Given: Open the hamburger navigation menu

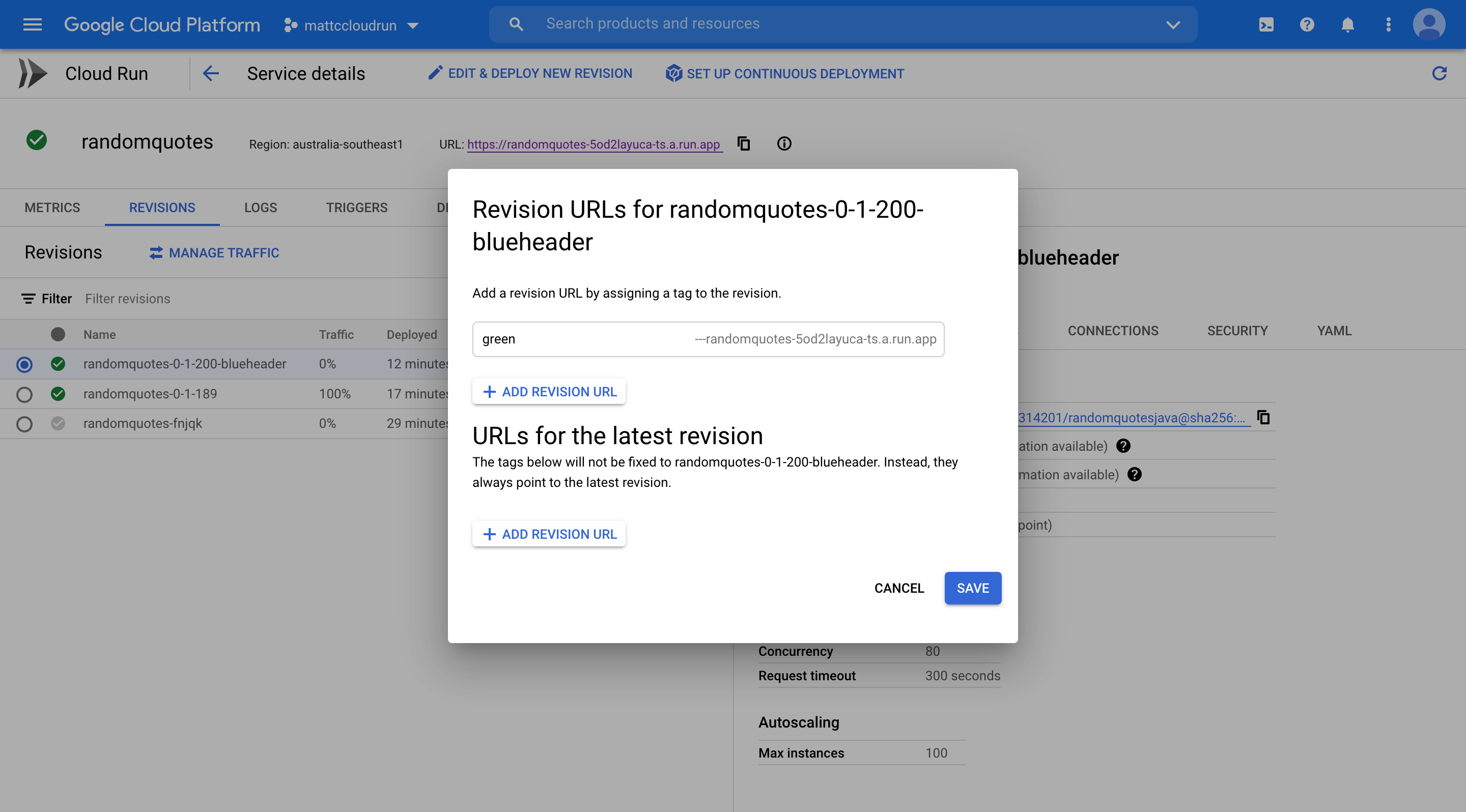Looking at the screenshot, I should 33,24.
